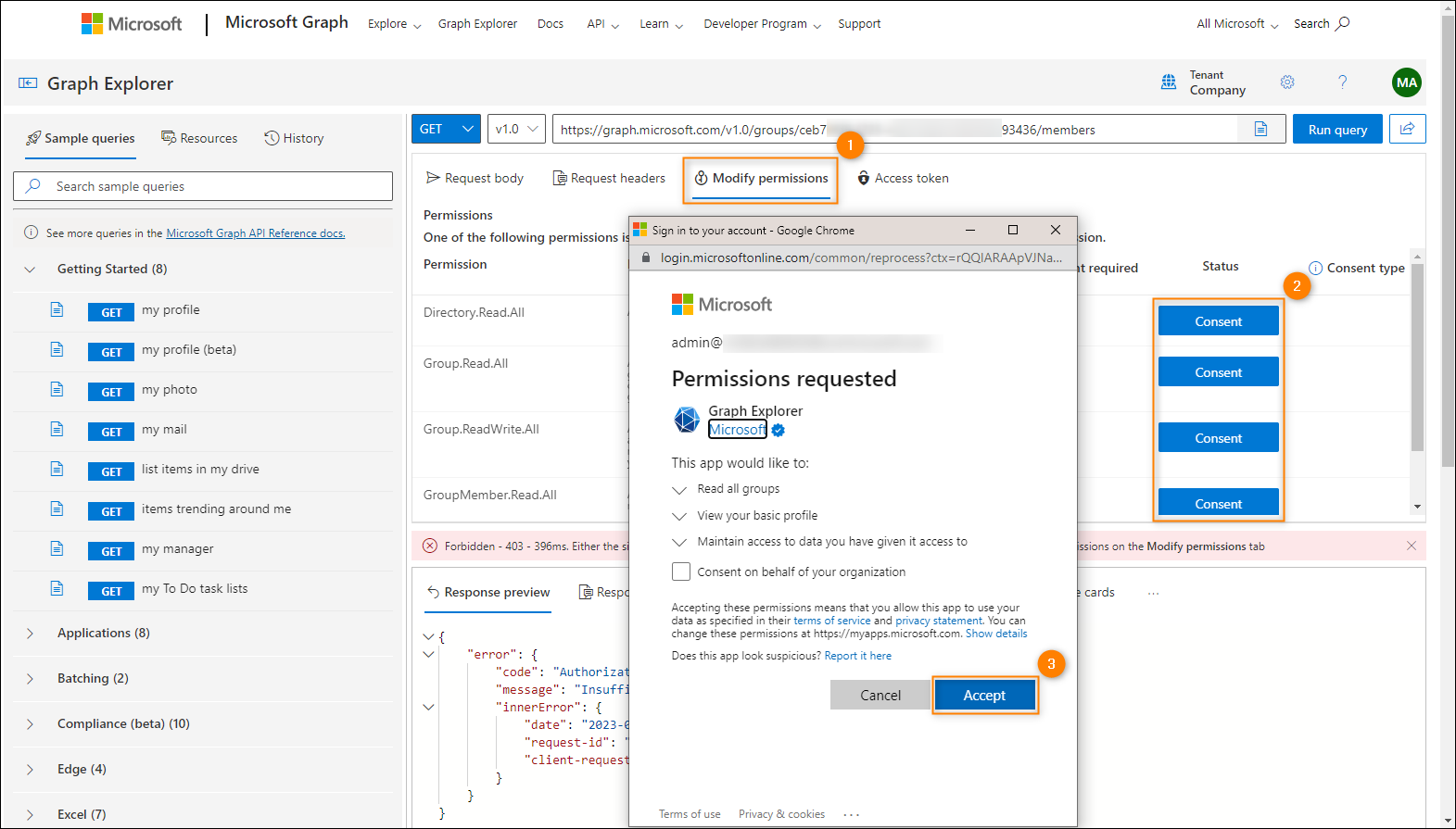Open the settings gear icon
Screen dimensions: 1456x829
click(x=1287, y=82)
